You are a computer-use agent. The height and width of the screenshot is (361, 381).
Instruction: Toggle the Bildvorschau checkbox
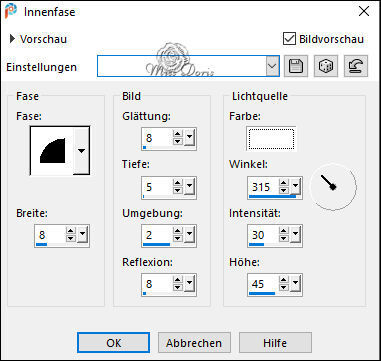click(289, 39)
